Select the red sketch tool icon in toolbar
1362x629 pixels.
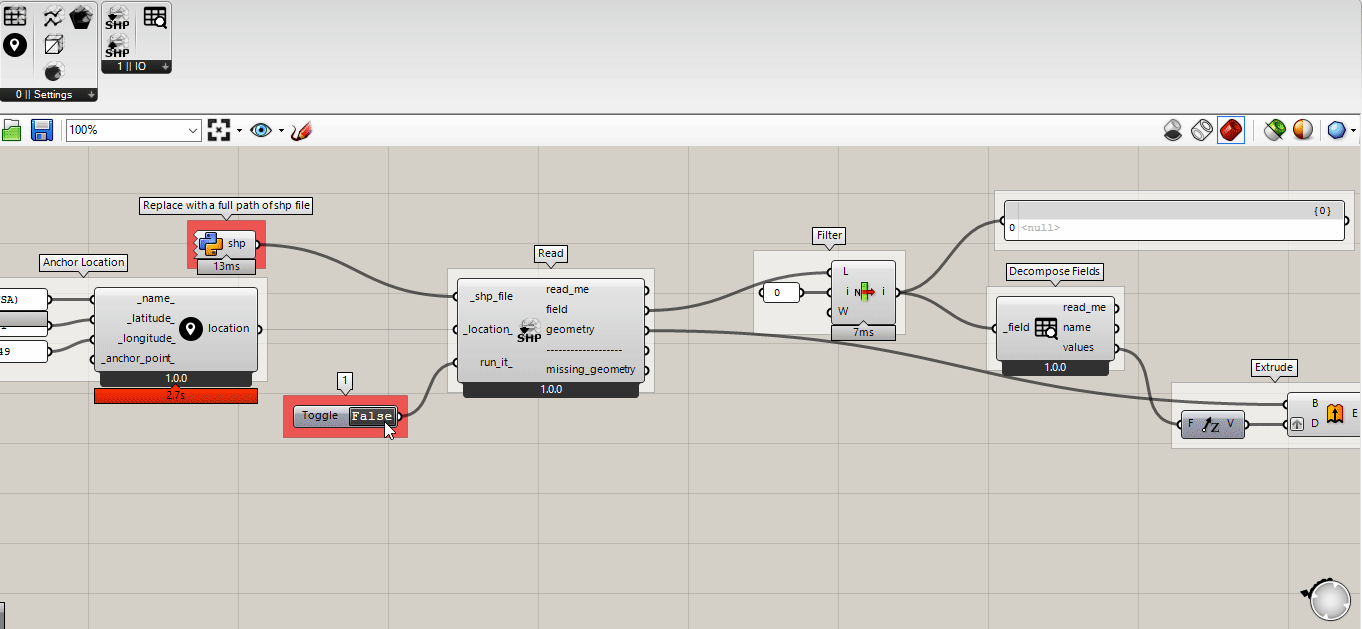(302, 130)
